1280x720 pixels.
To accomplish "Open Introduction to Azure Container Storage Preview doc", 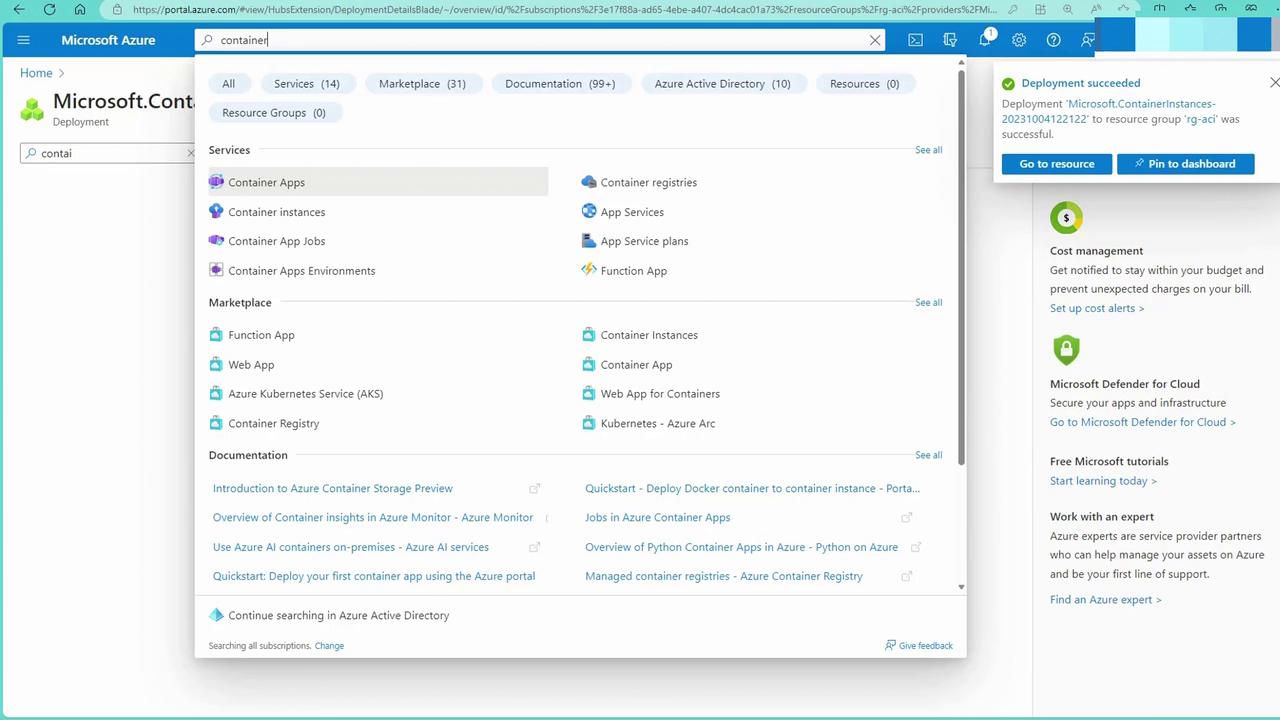I will (333, 488).
